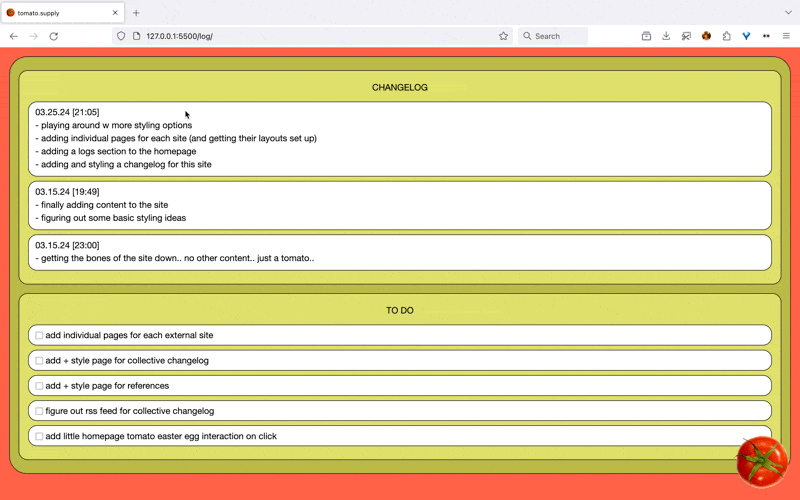Click the browser back arrow
The height and width of the screenshot is (500, 800).
[14, 36]
